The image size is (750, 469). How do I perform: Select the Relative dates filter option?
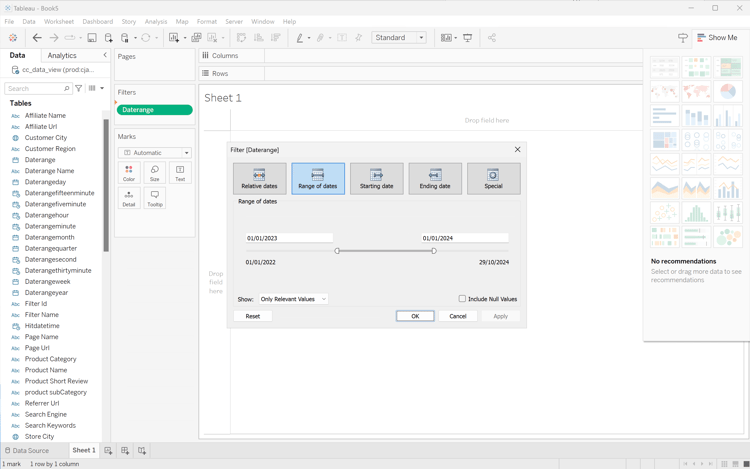[x=259, y=178]
